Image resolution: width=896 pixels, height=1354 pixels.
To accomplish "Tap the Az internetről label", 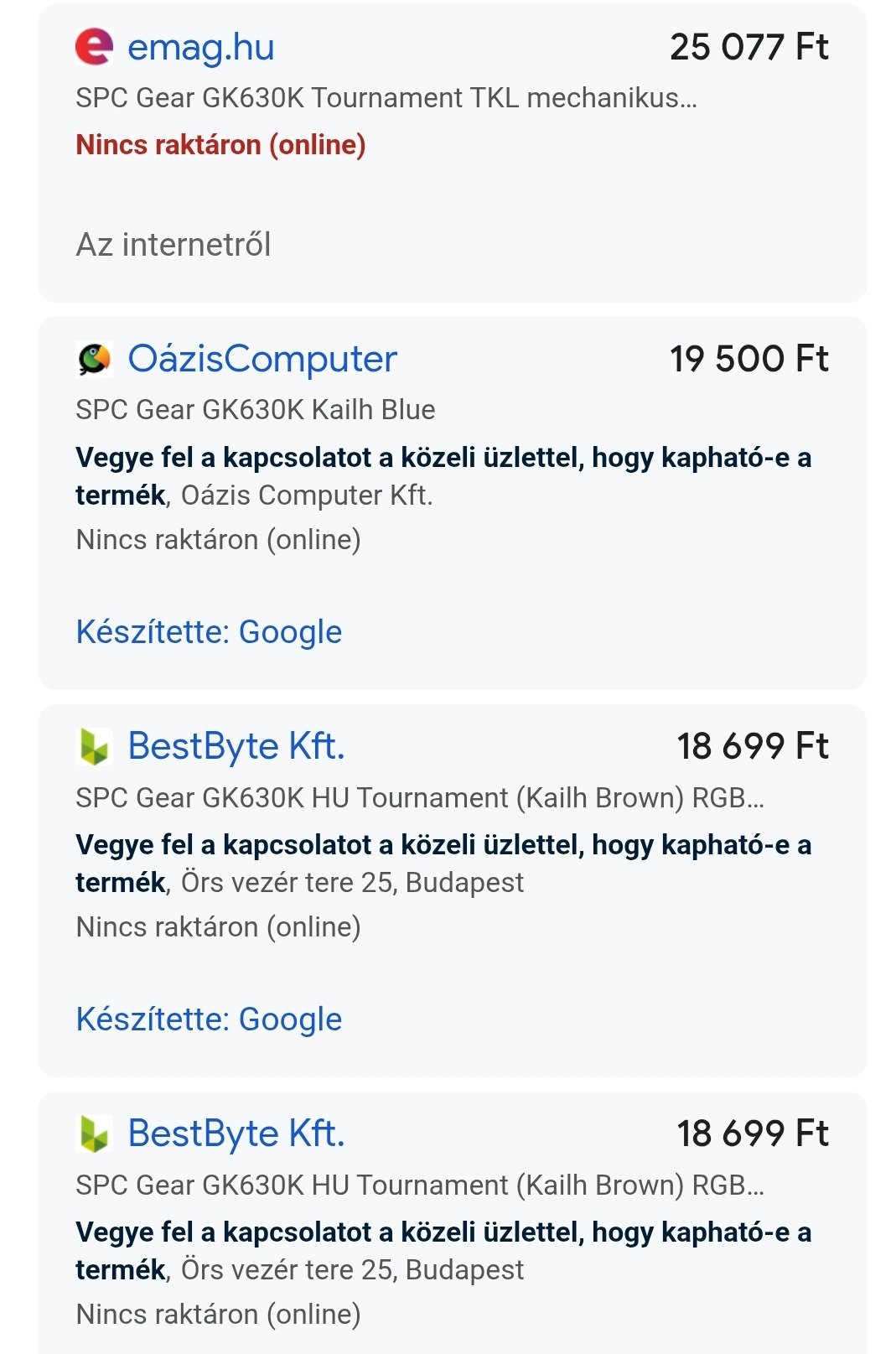I will pyautogui.click(x=174, y=245).
